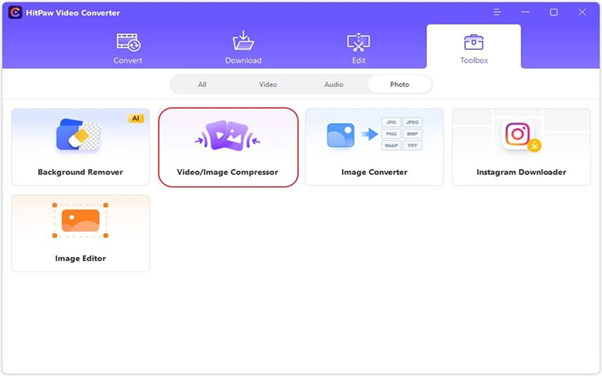Click the AI badge on Background Remover
The height and width of the screenshot is (376, 602).
click(136, 118)
